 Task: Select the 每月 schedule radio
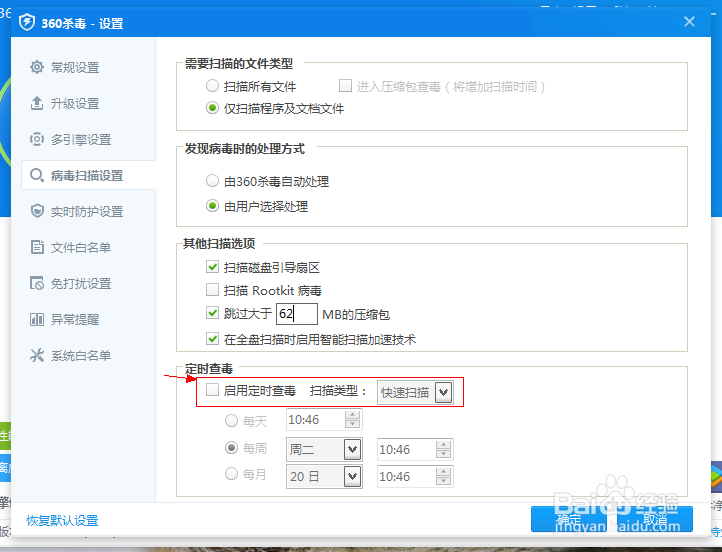[x=231, y=474]
